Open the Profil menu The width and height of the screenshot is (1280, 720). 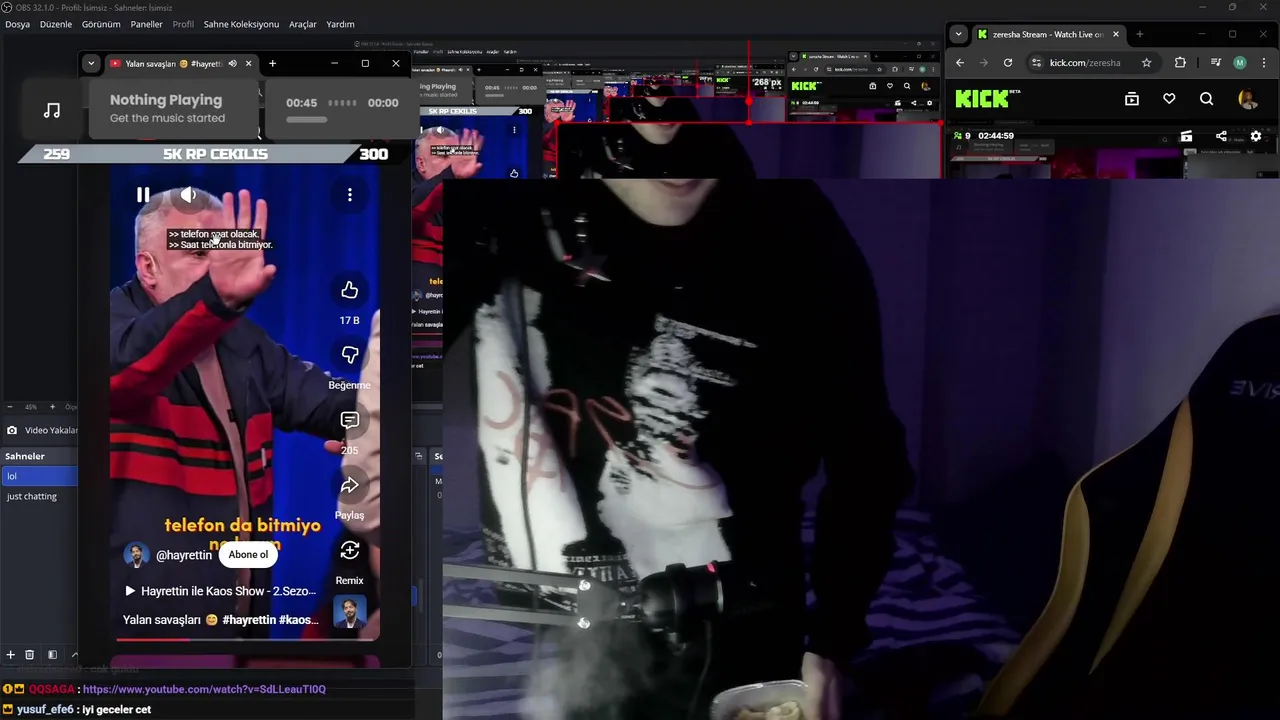(183, 24)
